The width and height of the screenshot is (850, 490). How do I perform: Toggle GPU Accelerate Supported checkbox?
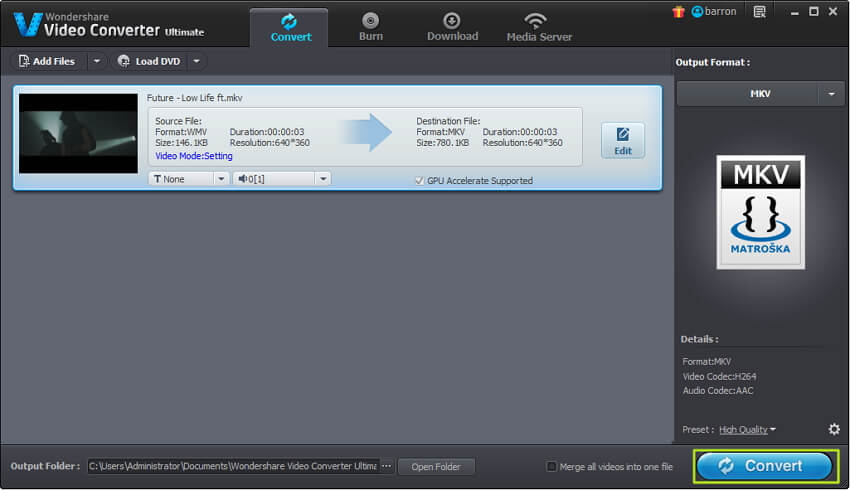click(x=419, y=180)
